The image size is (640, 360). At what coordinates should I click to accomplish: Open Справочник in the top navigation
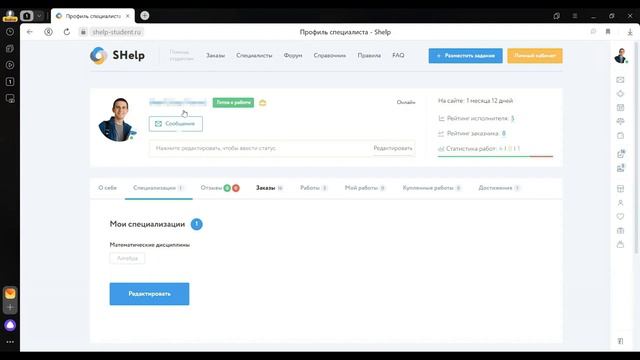coord(330,56)
